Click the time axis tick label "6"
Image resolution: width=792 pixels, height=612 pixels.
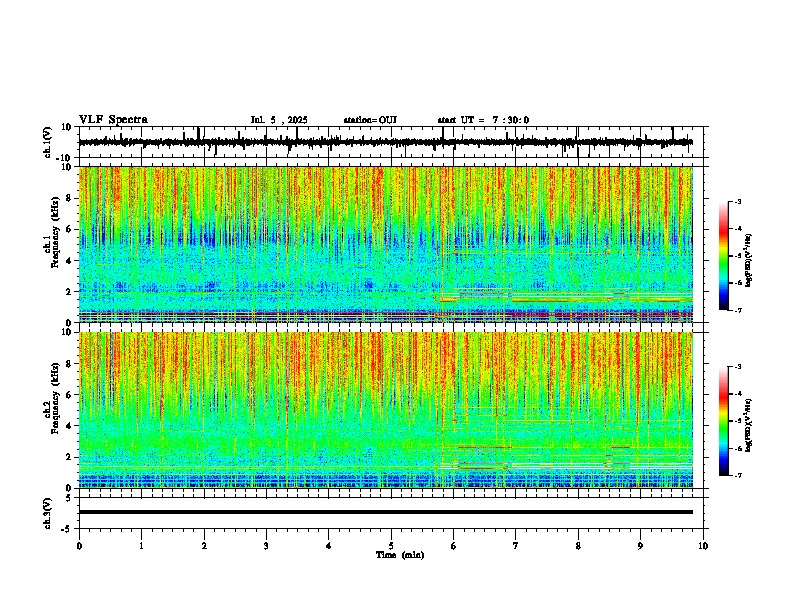(454, 546)
